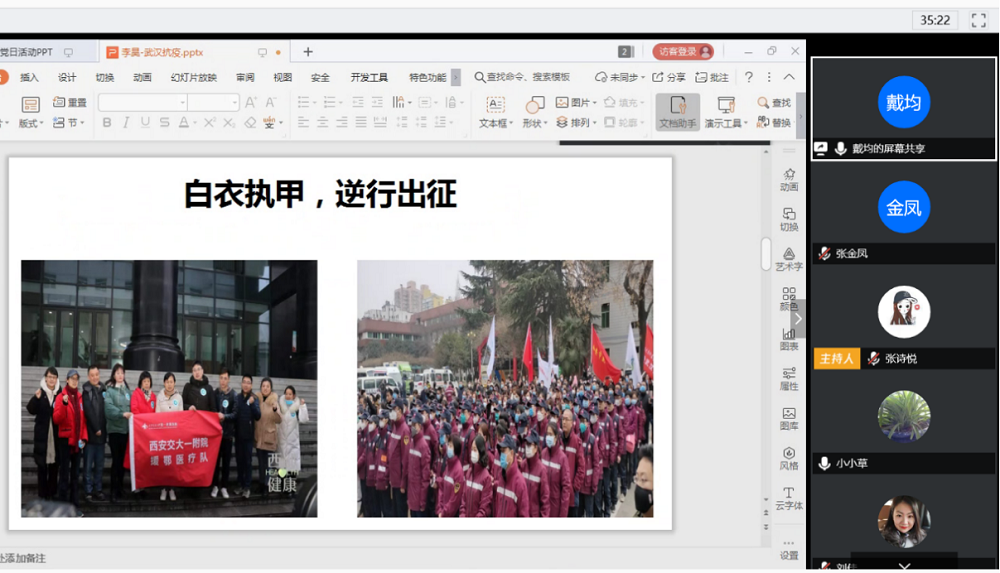The image size is (1000, 573).
Task: Click the vertical scrollbar thumb of the slide
Action: click(x=766, y=254)
